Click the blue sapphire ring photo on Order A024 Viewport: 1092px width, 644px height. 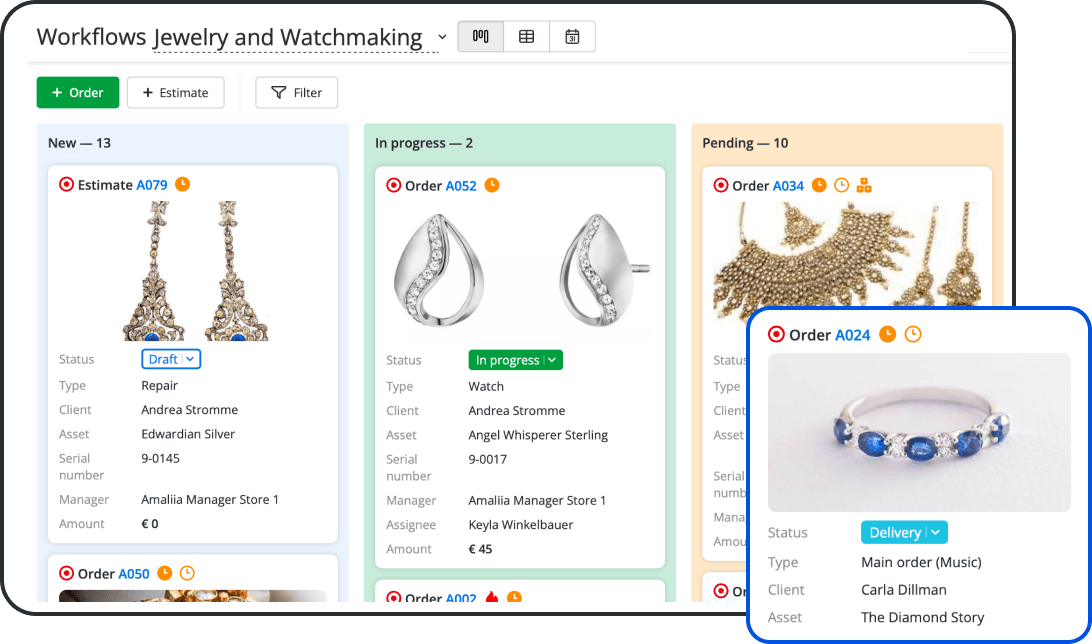(918, 432)
